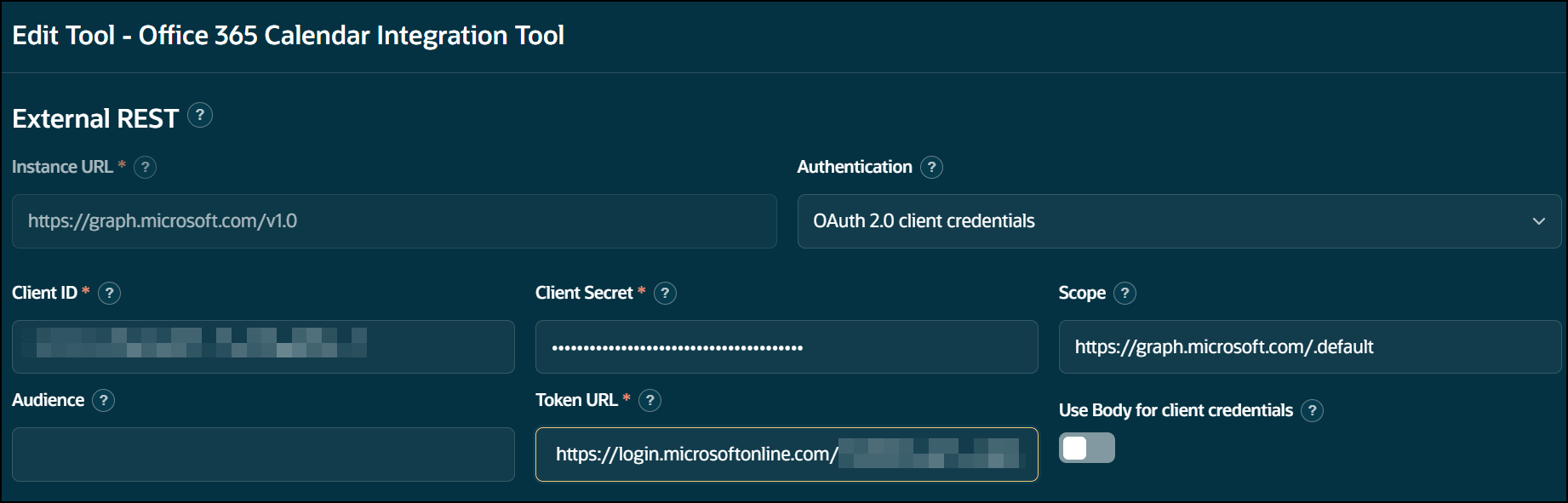This screenshot has width=1568, height=503.
Task: Click the Edit Tool page title
Action: pyautogui.click(x=288, y=35)
